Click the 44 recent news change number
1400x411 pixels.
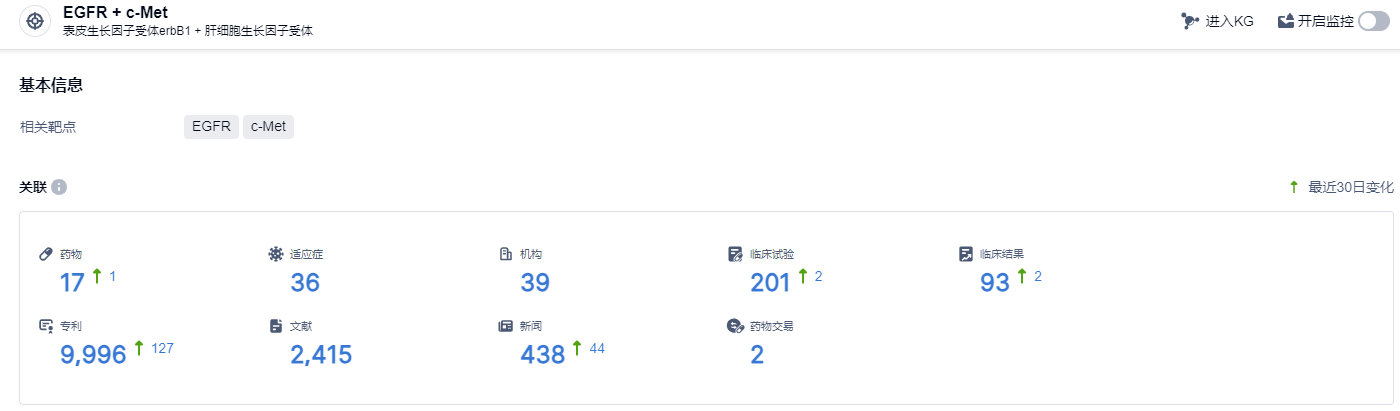pos(597,348)
